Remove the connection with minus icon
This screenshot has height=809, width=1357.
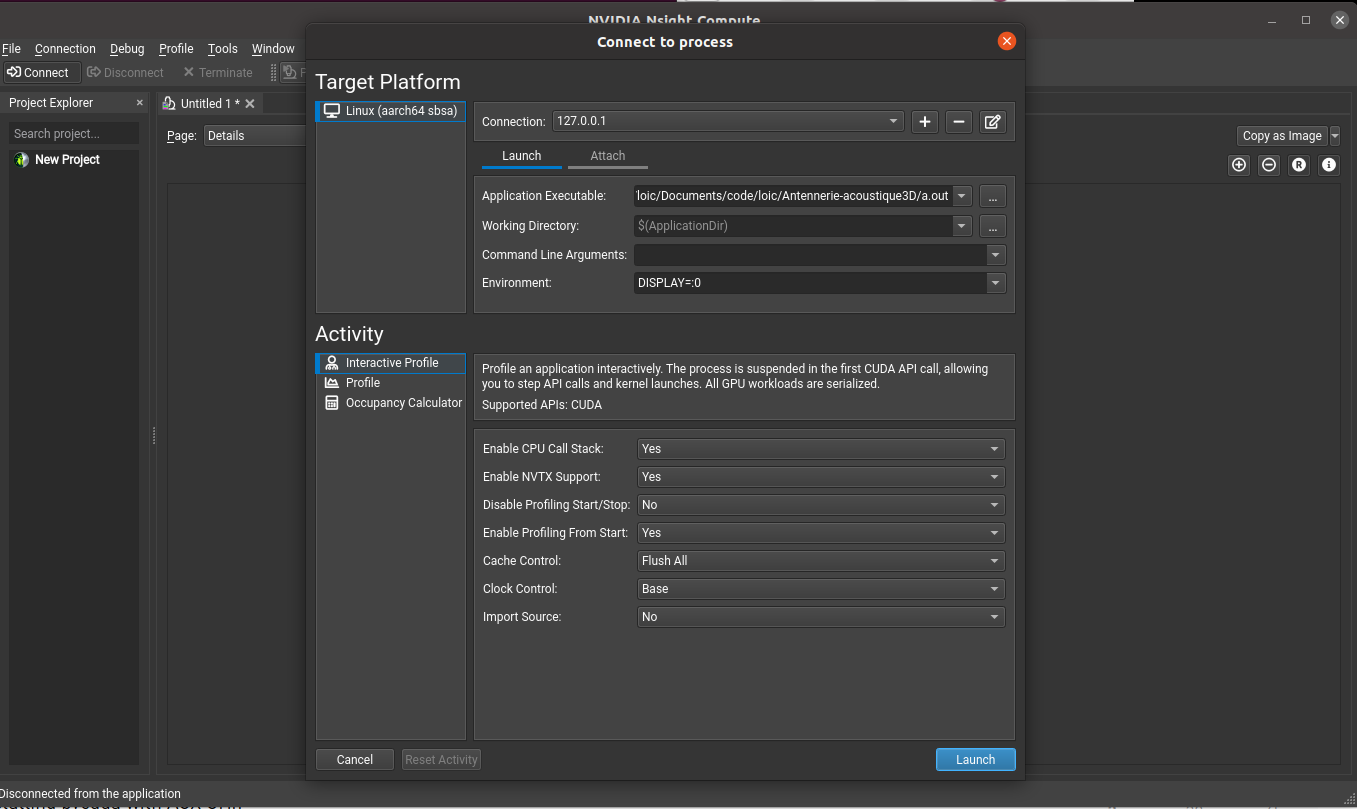(x=958, y=122)
